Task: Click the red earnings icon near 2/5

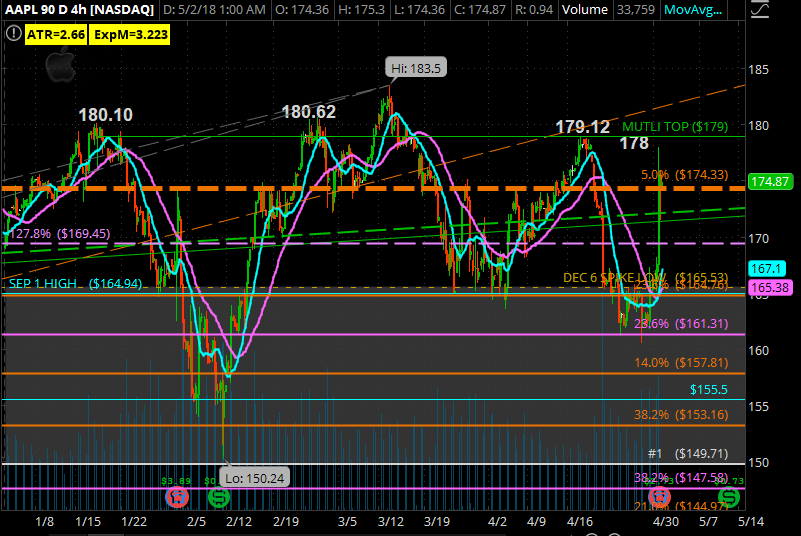Action: [x=177, y=497]
